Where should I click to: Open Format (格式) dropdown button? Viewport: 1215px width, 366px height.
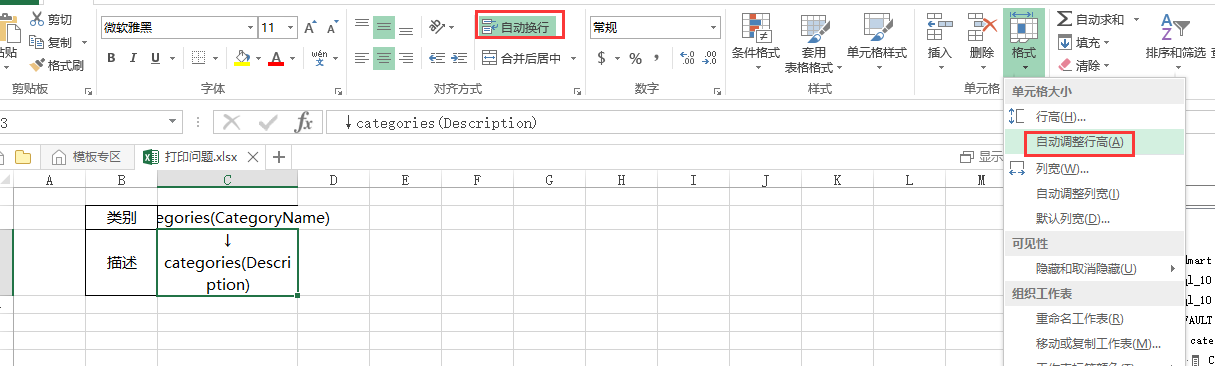[1024, 42]
